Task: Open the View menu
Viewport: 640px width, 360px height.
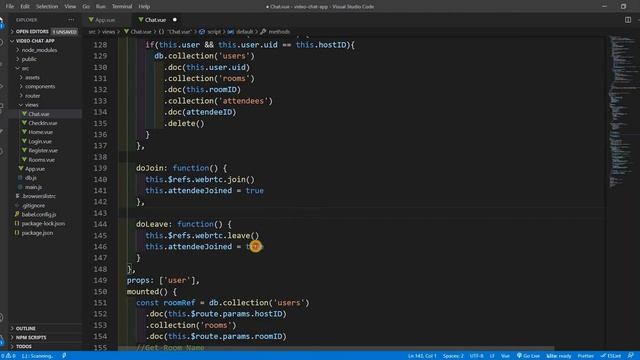Action: tap(70, 7)
